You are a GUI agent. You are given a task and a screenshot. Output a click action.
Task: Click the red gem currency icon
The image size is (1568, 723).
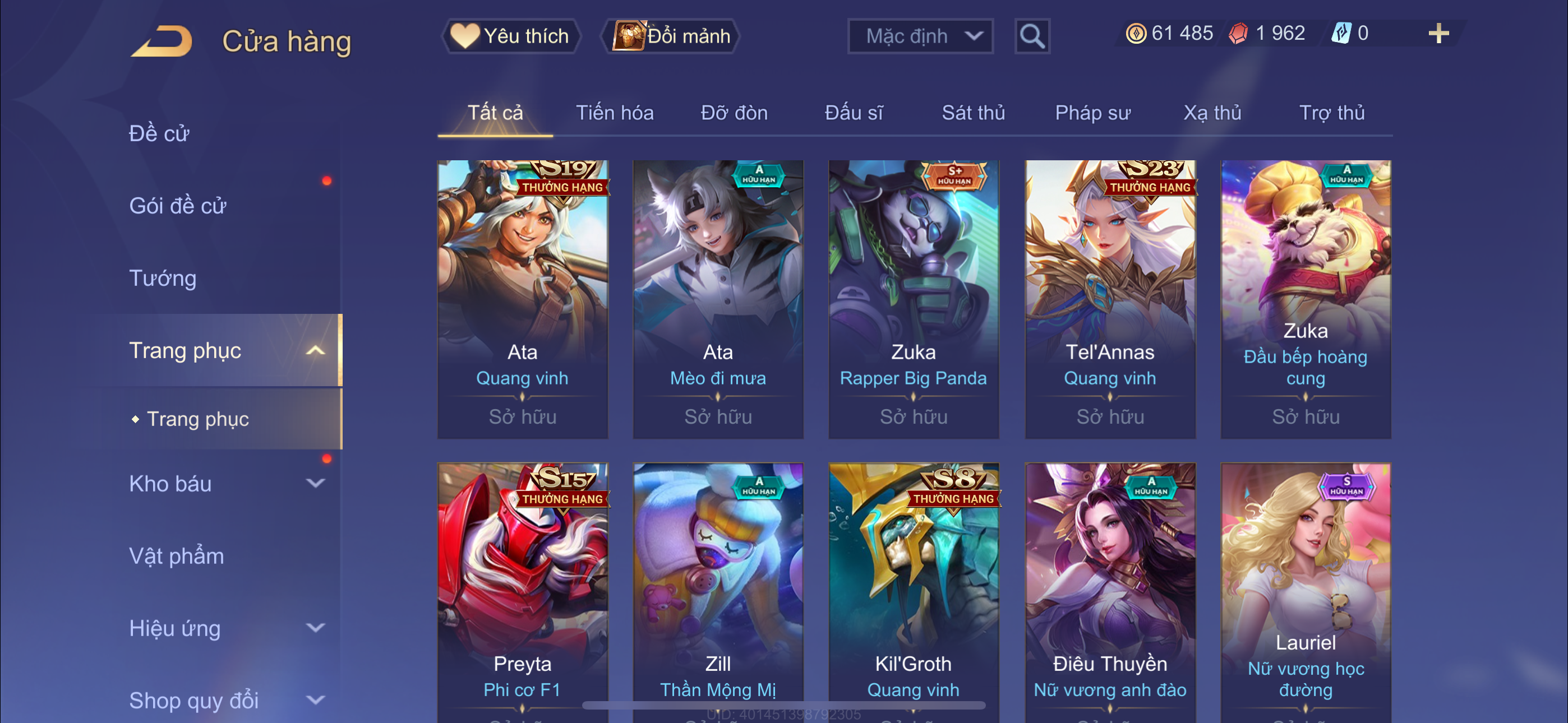1238,34
